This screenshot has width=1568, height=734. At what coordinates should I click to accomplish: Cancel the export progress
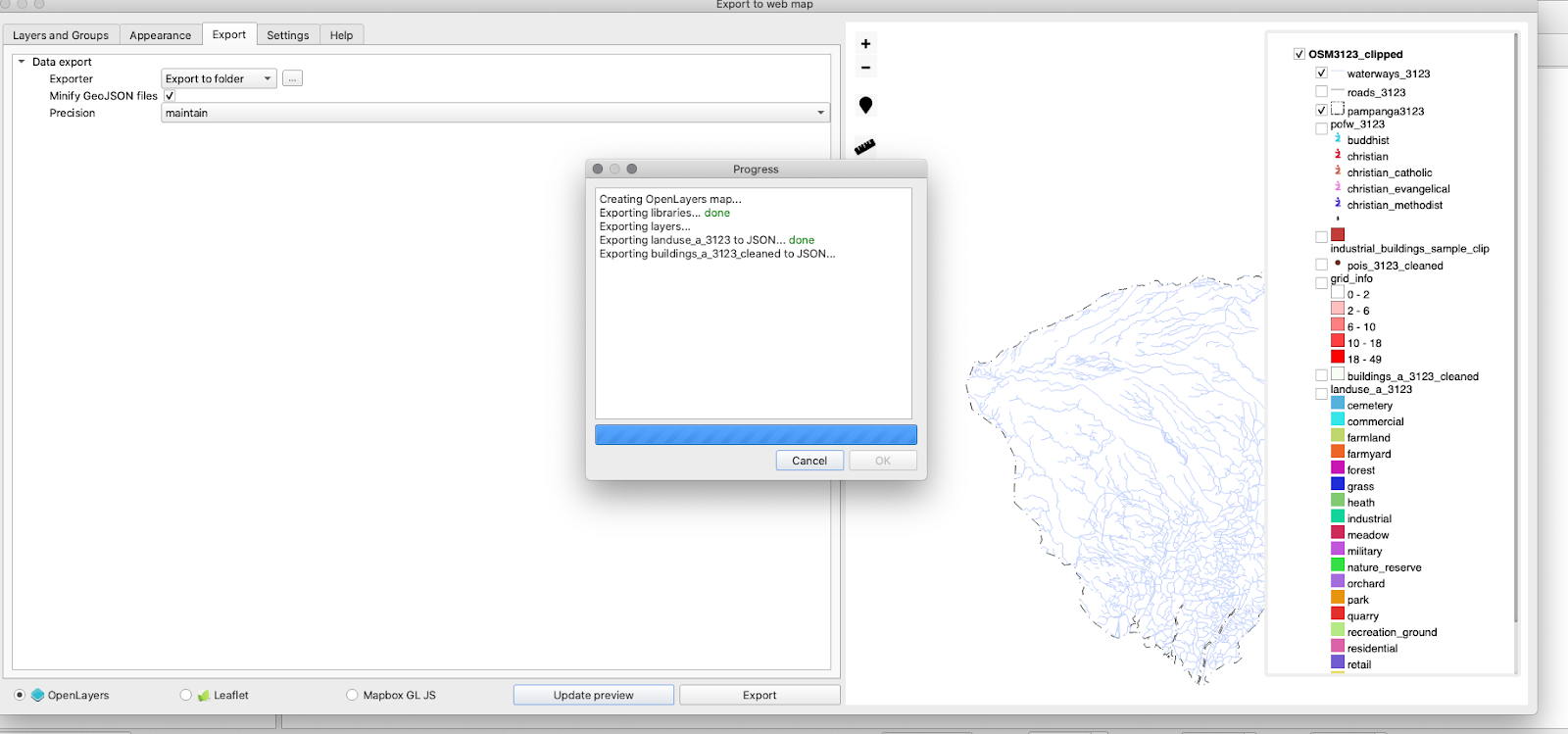click(x=809, y=461)
